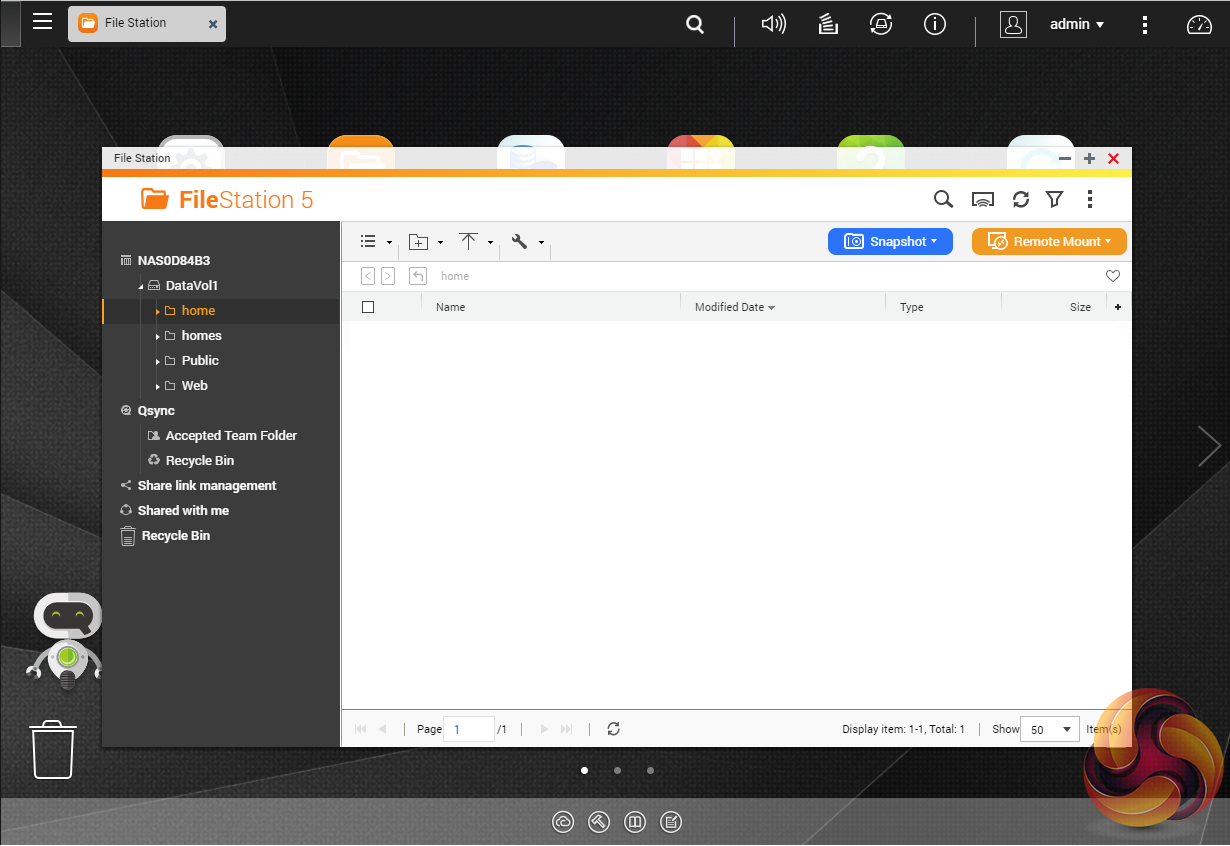
Task: Open the main hamburger menu
Action: point(42,22)
